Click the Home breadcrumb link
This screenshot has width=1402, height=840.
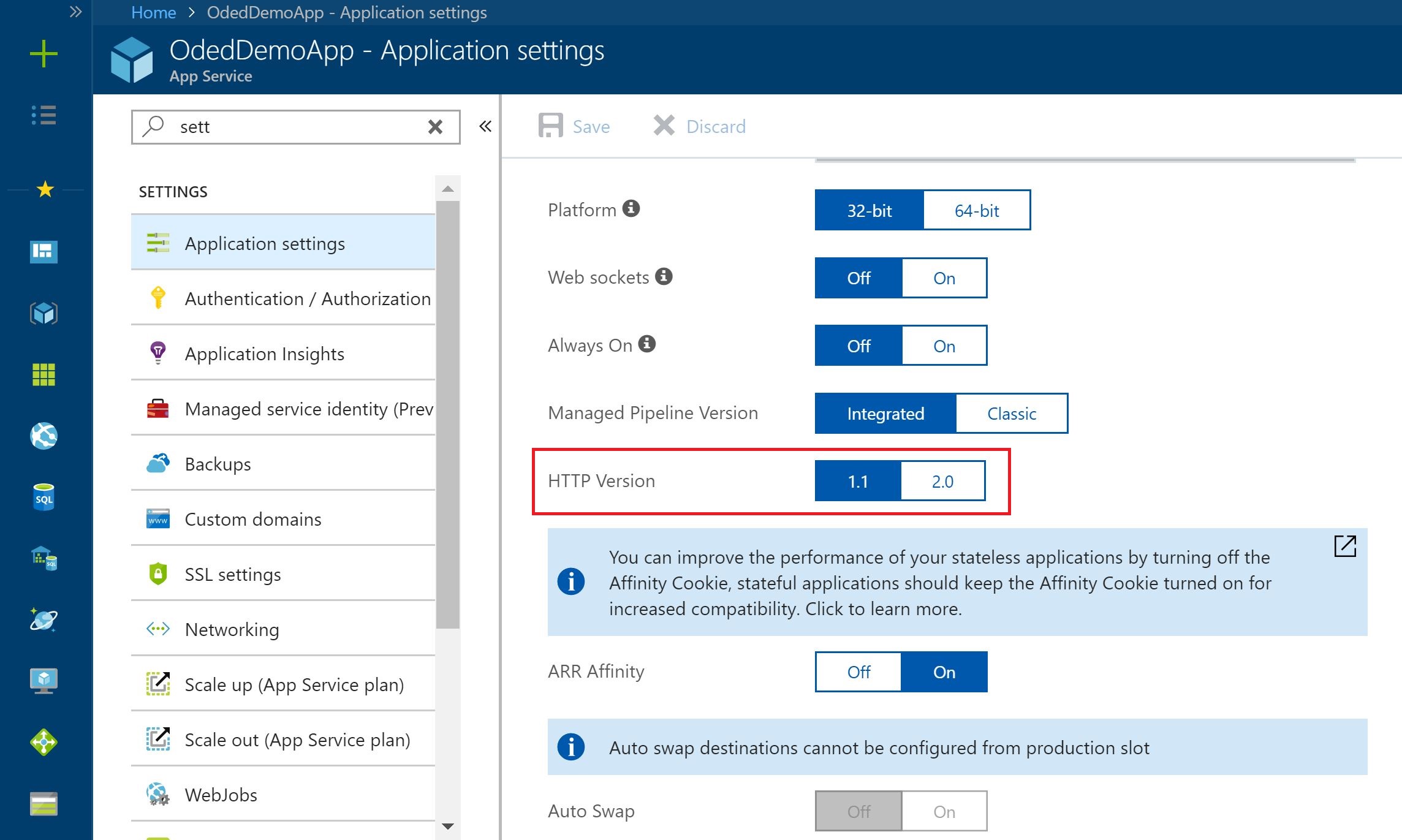[x=153, y=12]
